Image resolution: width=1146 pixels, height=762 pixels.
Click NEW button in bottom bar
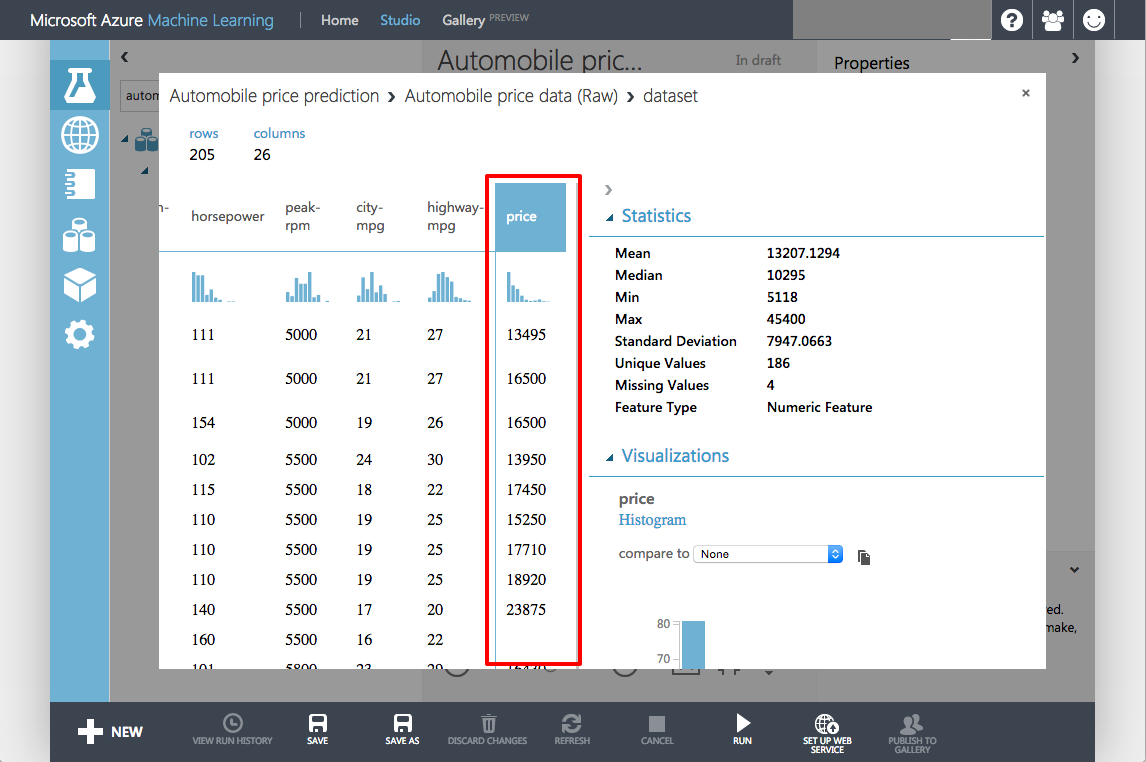pos(110,732)
